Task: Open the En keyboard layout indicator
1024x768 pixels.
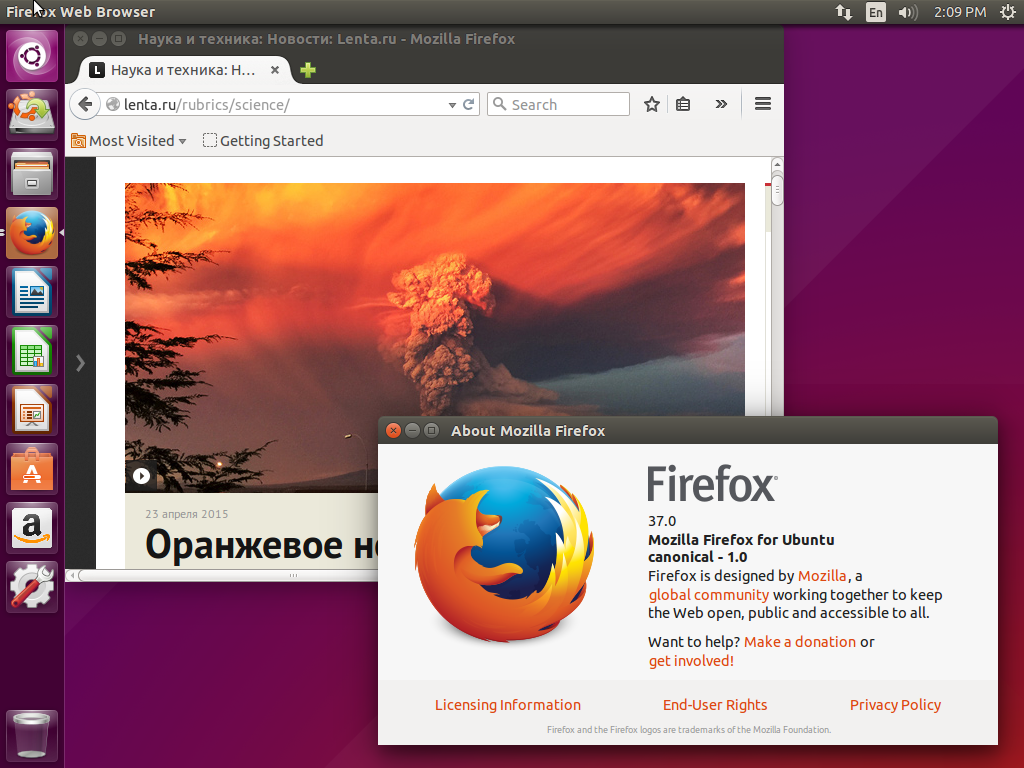Action: coord(875,12)
